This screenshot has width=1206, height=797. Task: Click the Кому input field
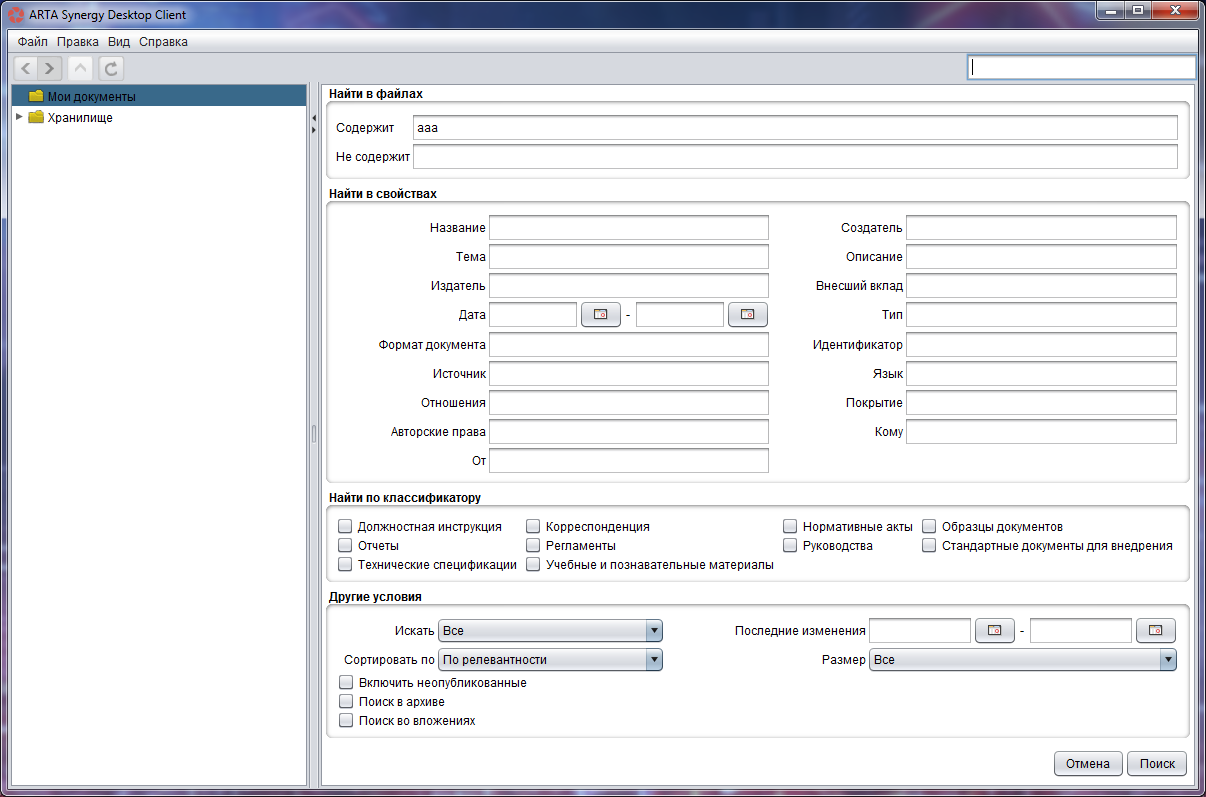coord(1041,431)
